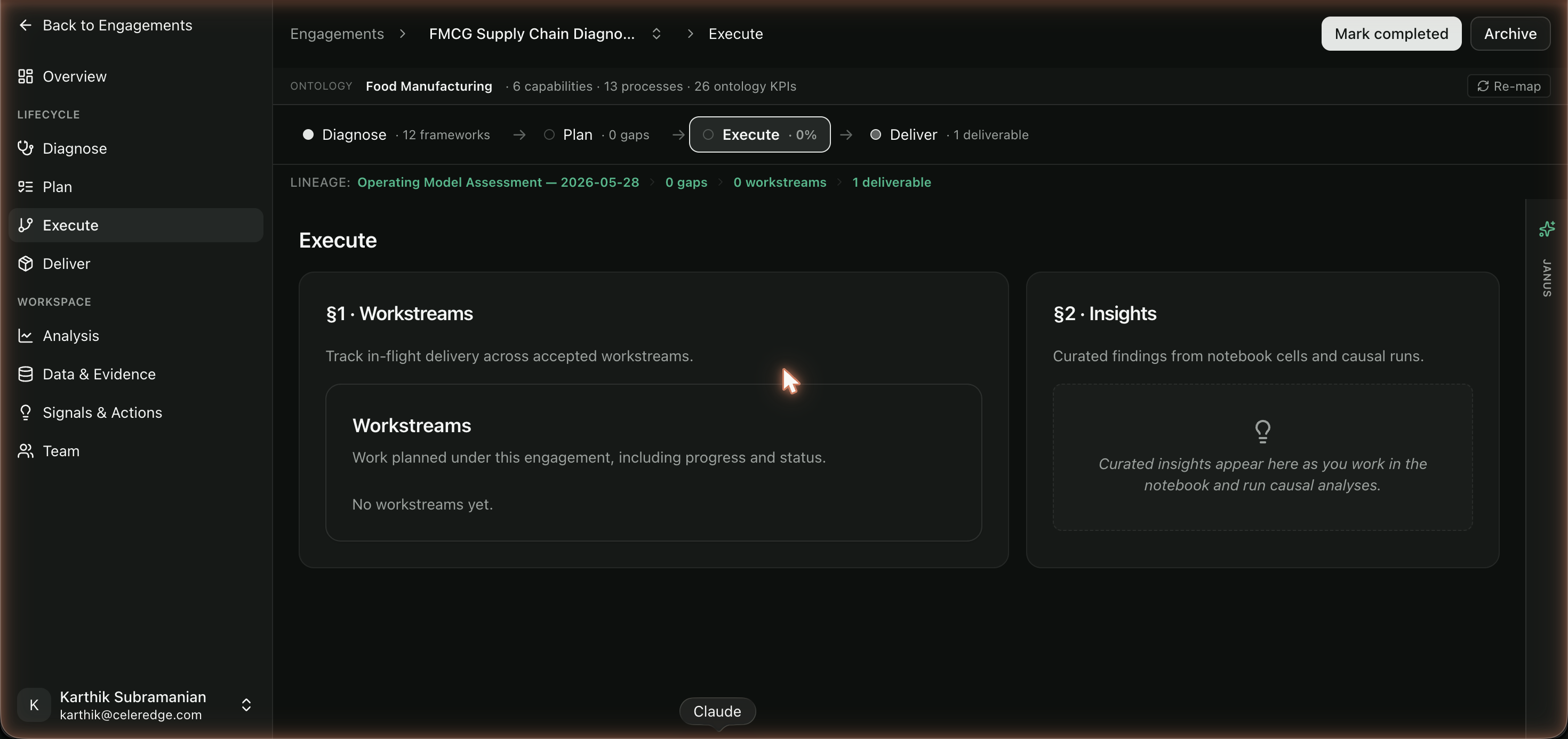Click the lightbulb icon in Insights panel
The image size is (1568, 739).
1262,431
